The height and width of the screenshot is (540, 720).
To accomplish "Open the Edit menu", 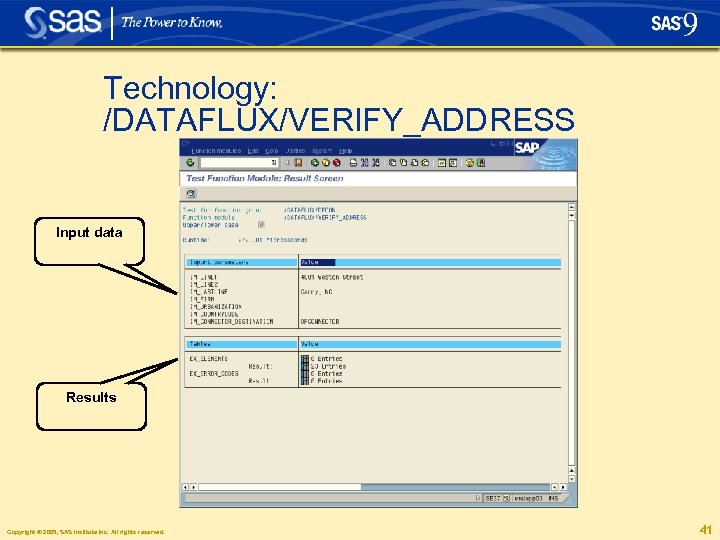I will [x=253, y=151].
